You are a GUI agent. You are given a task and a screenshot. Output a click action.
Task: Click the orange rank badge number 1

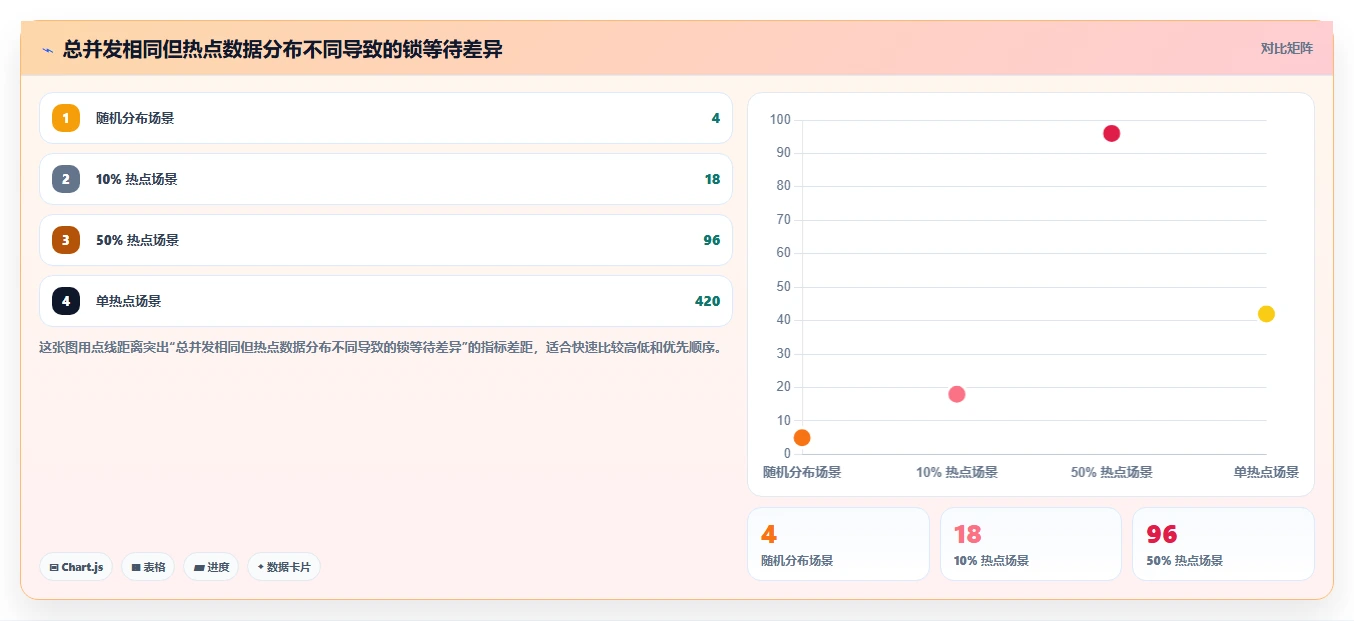click(66, 118)
